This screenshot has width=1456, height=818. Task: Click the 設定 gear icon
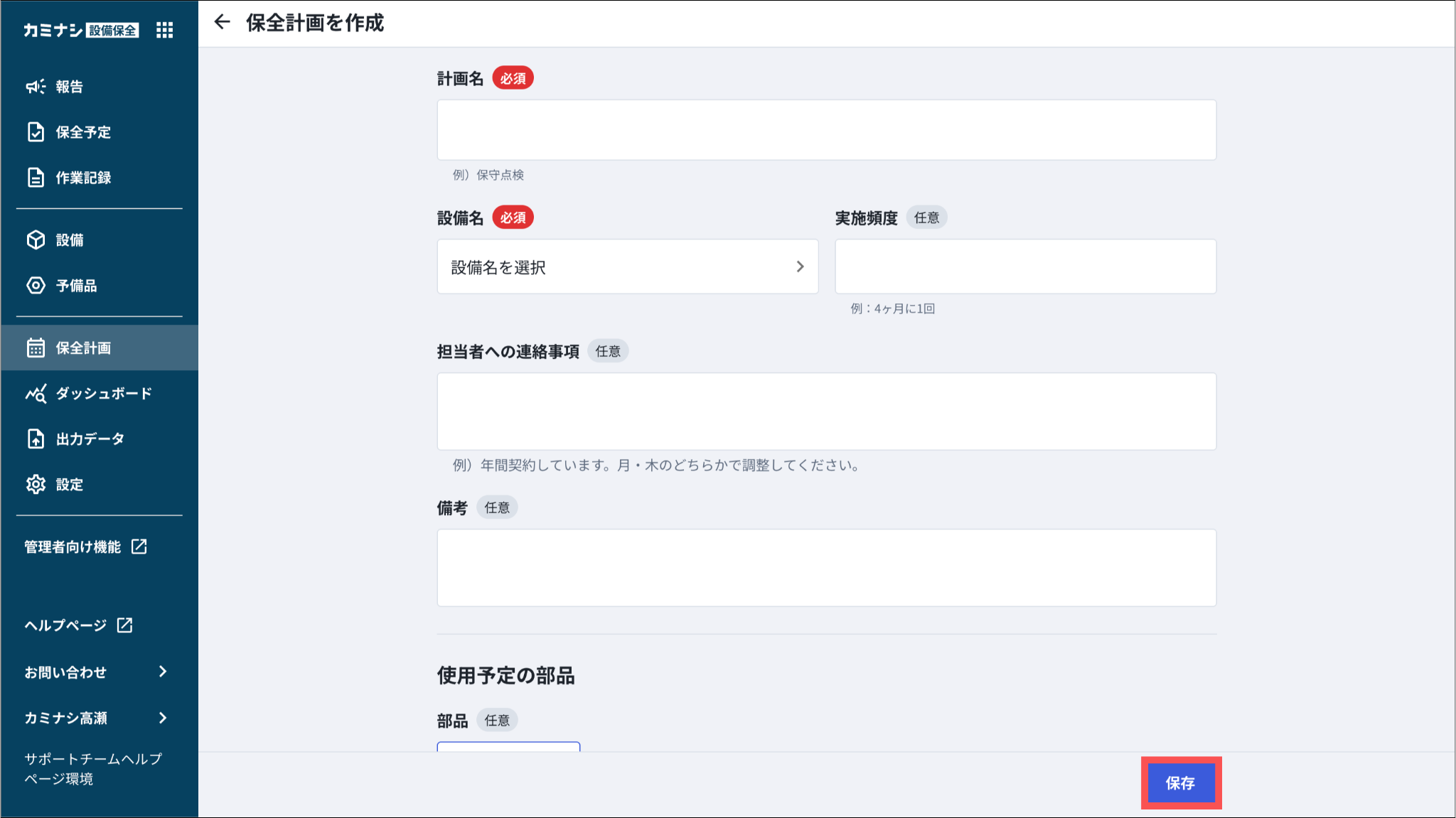pyautogui.click(x=36, y=485)
